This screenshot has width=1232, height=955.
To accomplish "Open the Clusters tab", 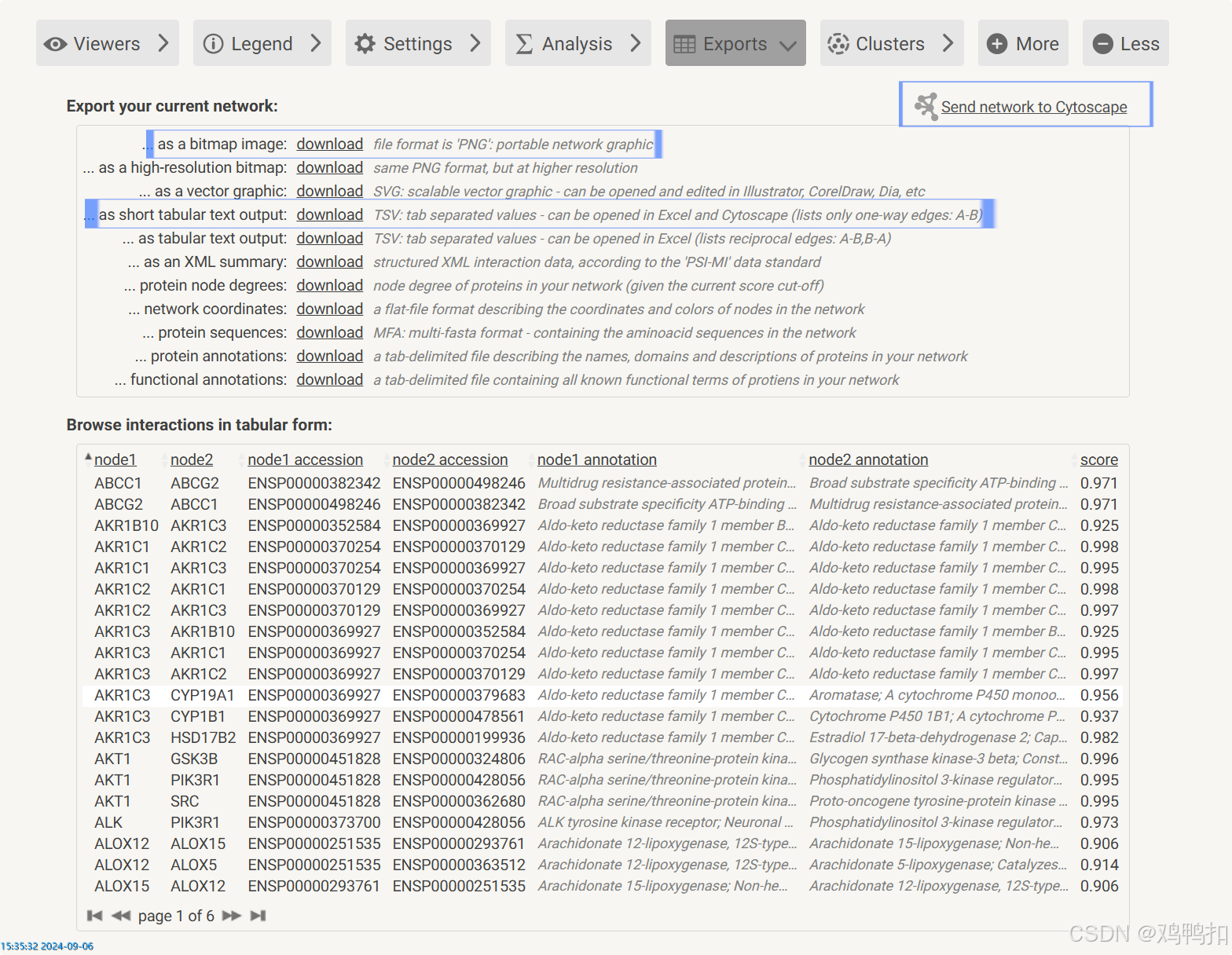I will (x=892, y=43).
